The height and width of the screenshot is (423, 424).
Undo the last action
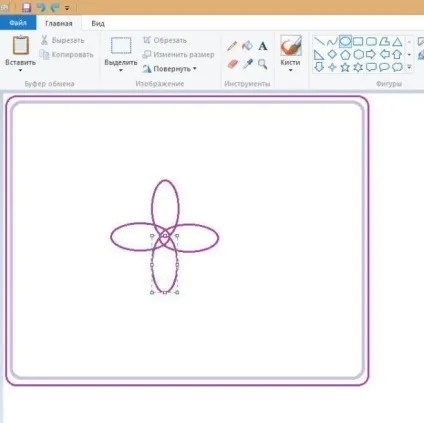pos(41,7)
